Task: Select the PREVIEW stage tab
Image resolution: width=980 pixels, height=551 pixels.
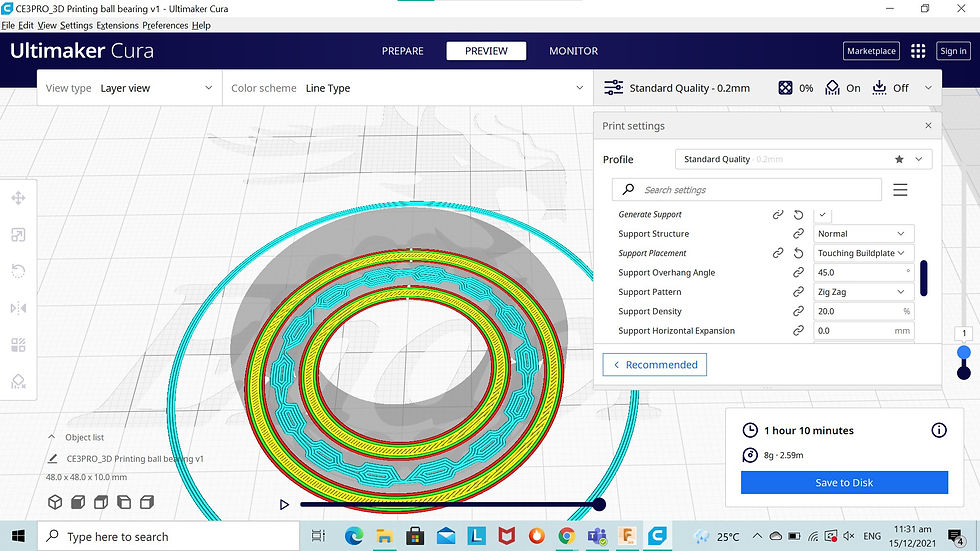Action: pyautogui.click(x=486, y=51)
